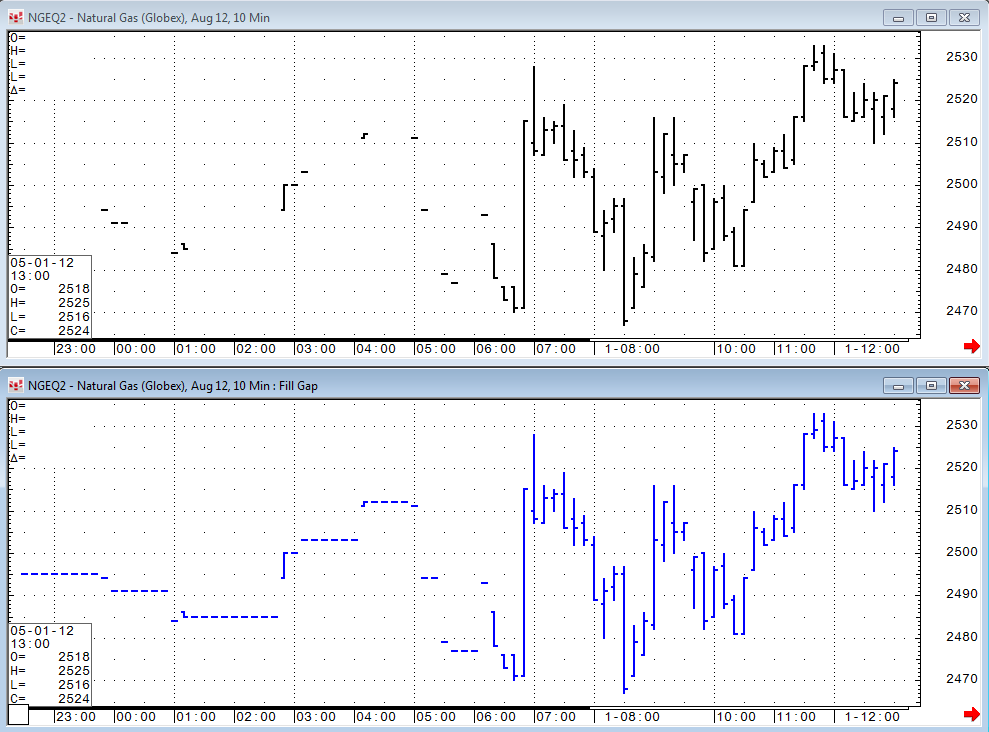Activate the Fill Gap chart title bar
Screen dimensions: 989x732
500,385
